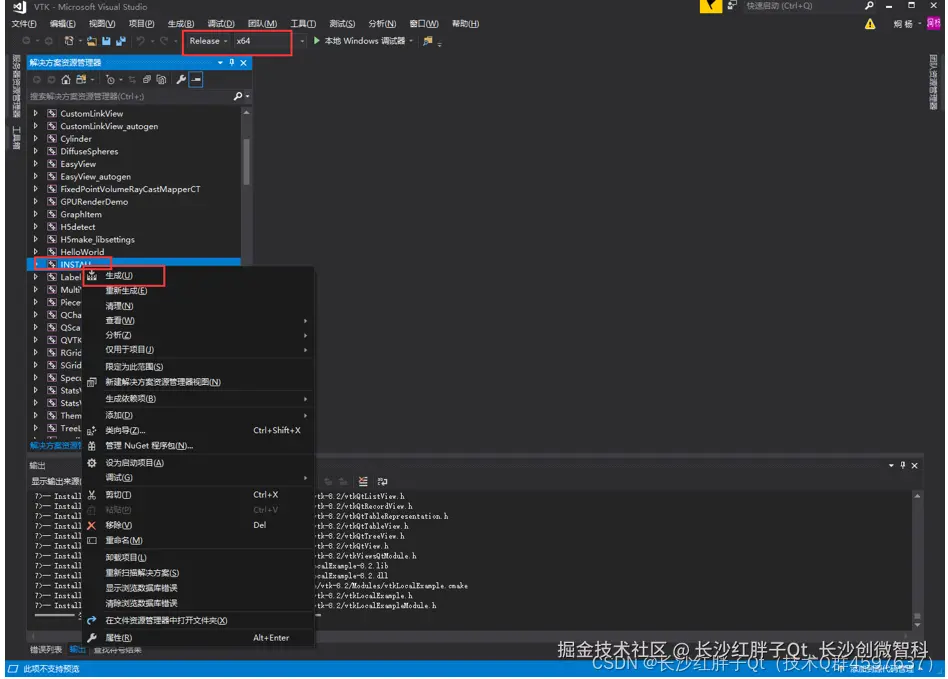Viewport: 948px width, 679px height.
Task: Expand the Cylinder project node
Action: [x=36, y=138]
